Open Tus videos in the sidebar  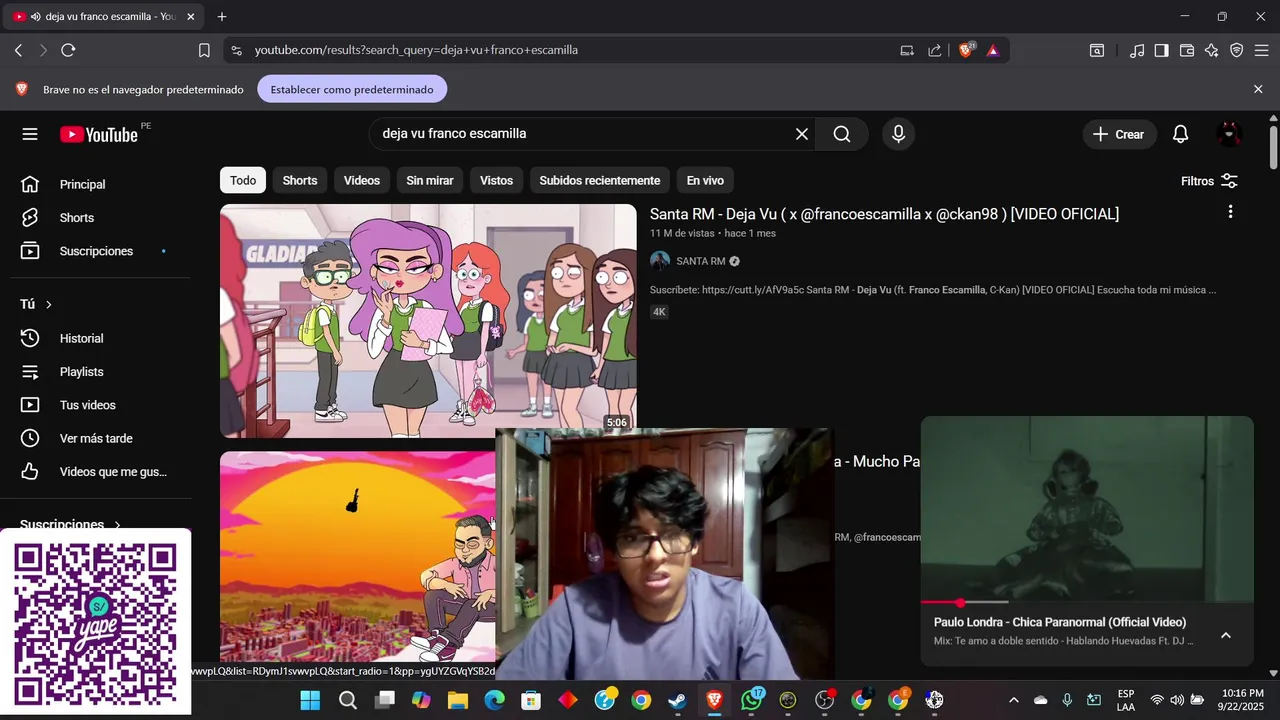tap(96, 405)
